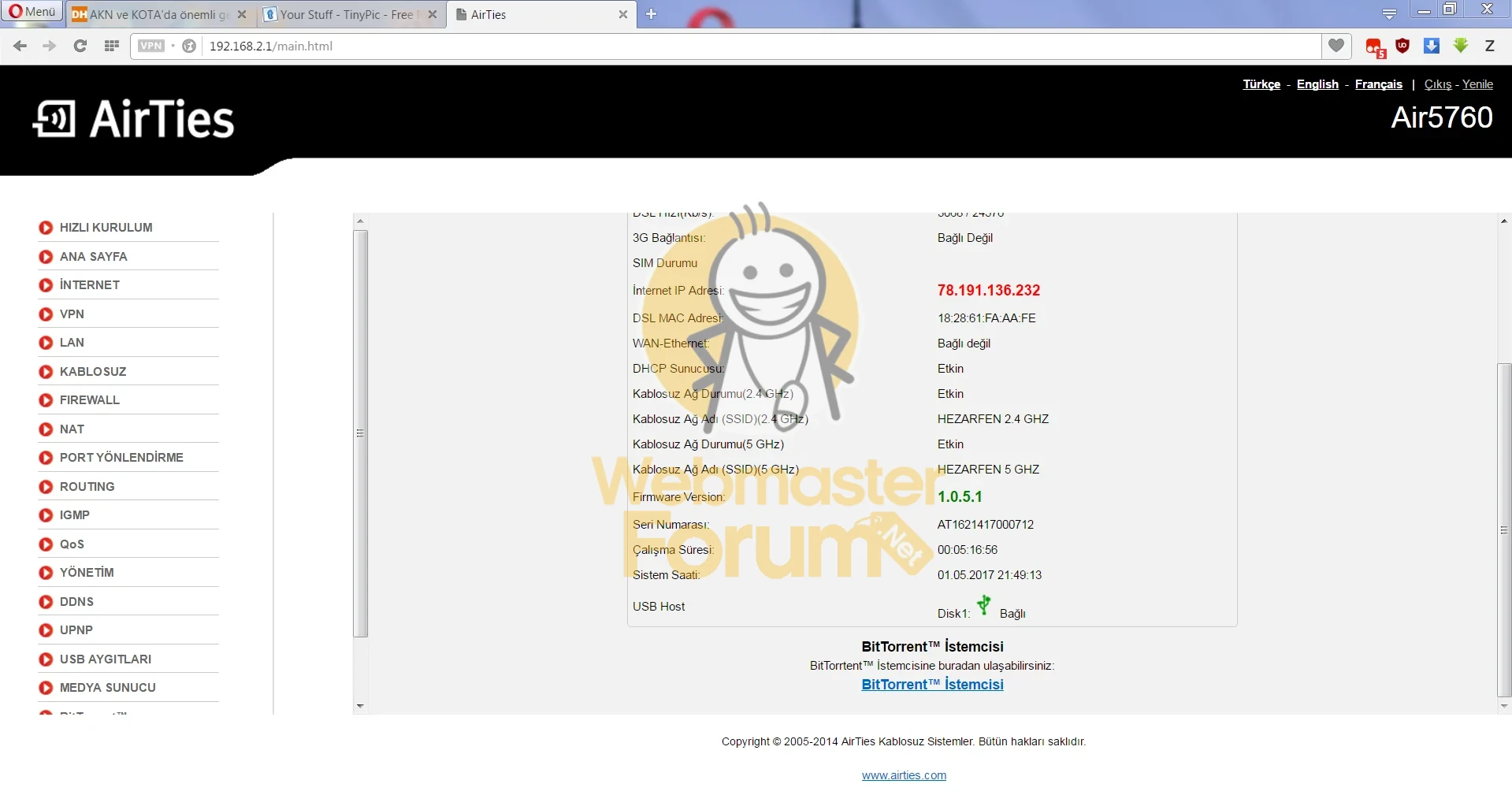Visit the www.airties.com link
Viewport: 1512px width, 806px height.
tap(904, 775)
